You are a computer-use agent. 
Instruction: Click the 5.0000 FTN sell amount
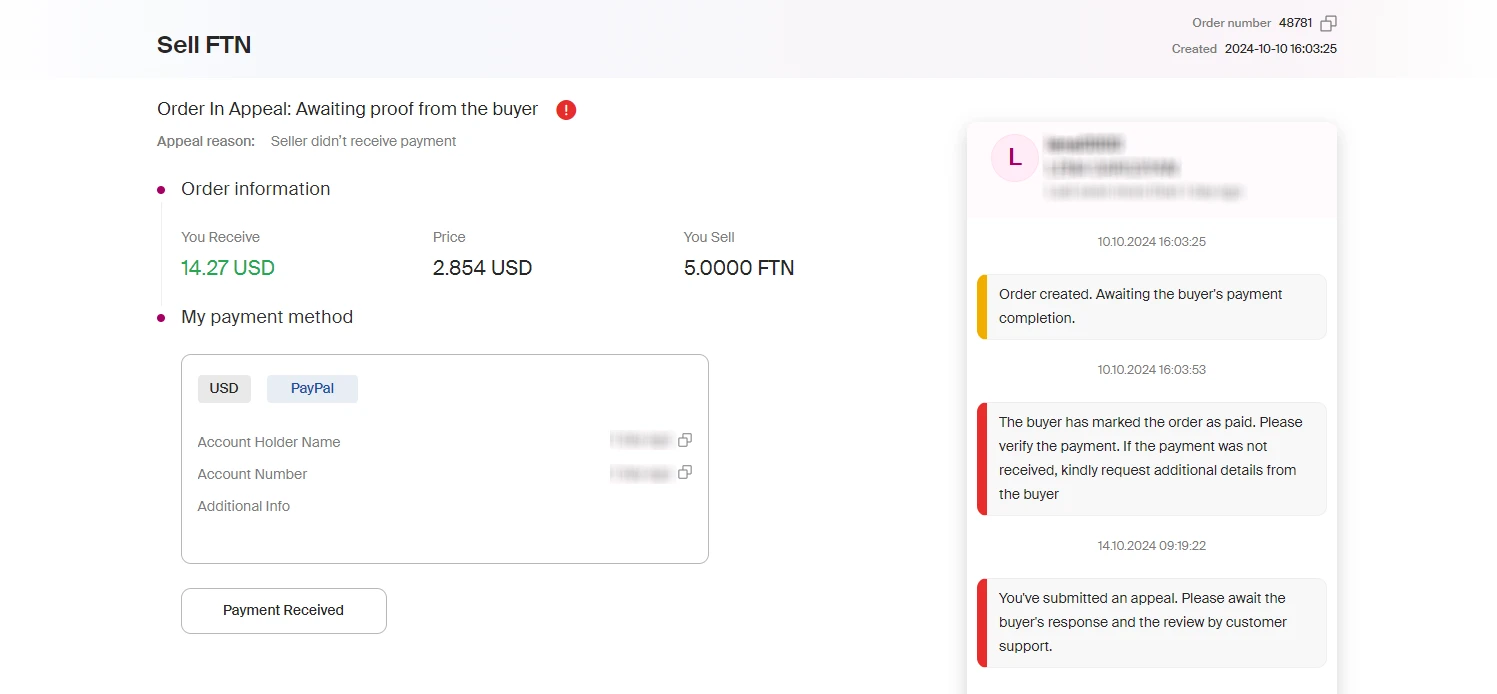click(x=738, y=268)
